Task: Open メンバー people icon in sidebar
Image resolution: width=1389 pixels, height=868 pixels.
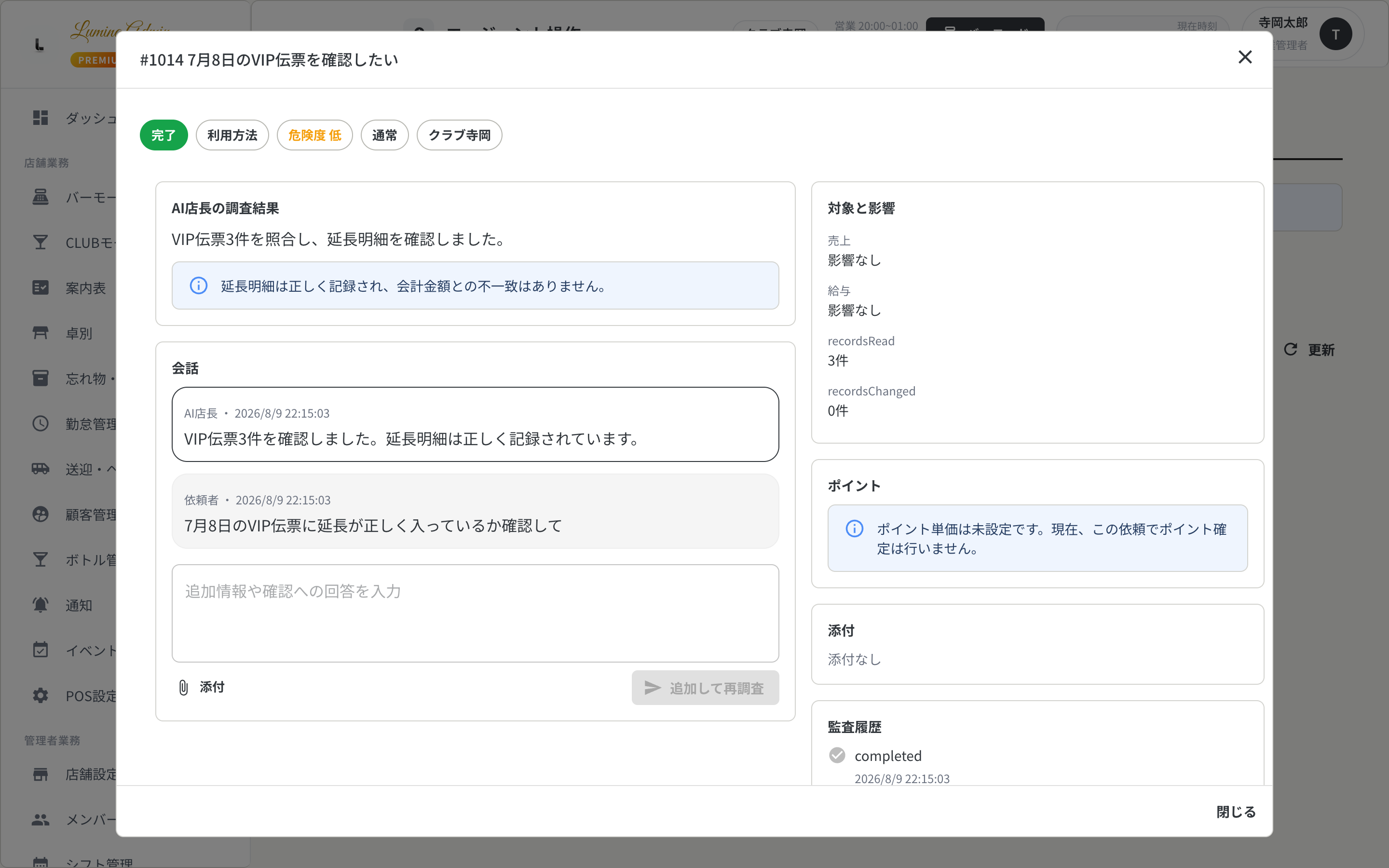Action: click(x=40, y=820)
